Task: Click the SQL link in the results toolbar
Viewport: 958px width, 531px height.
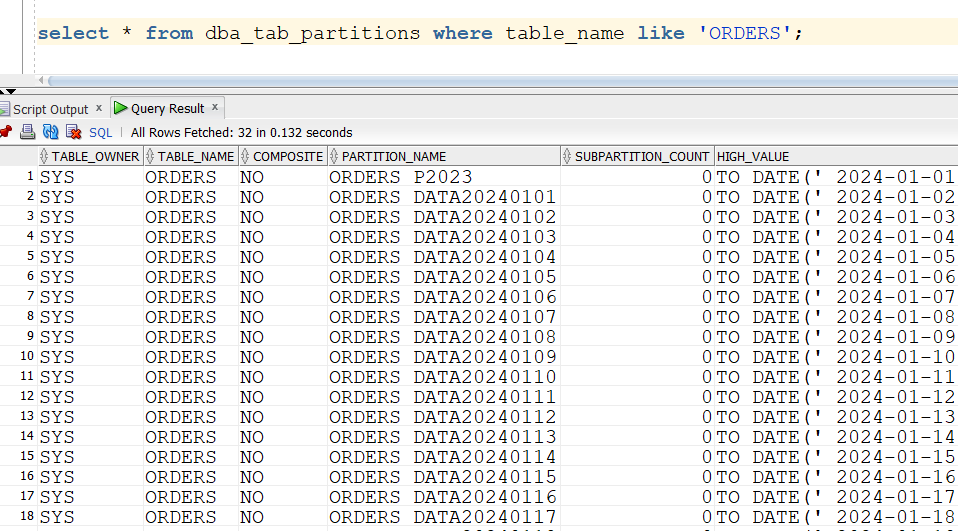Action: [x=101, y=132]
